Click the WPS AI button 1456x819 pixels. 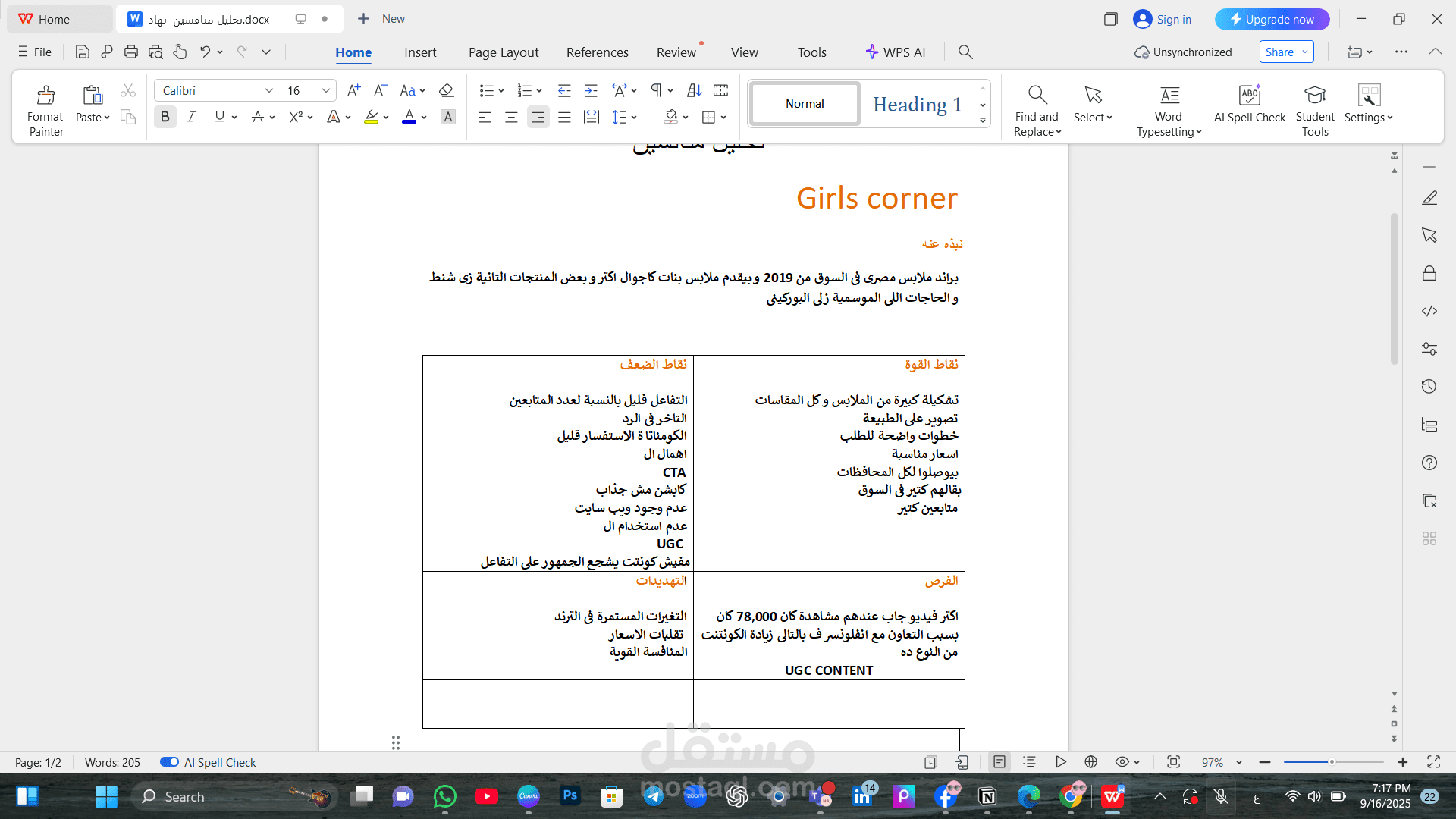coord(896,52)
